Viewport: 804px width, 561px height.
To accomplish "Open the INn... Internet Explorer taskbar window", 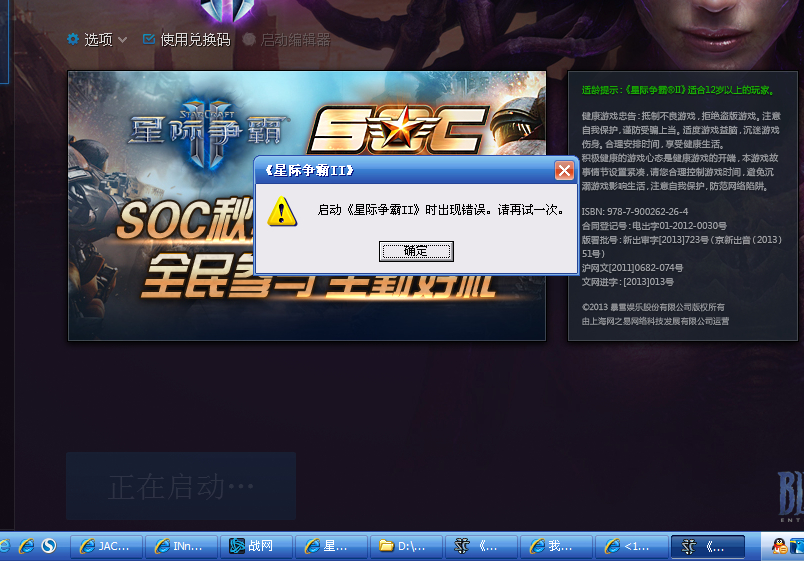I will click(182, 547).
